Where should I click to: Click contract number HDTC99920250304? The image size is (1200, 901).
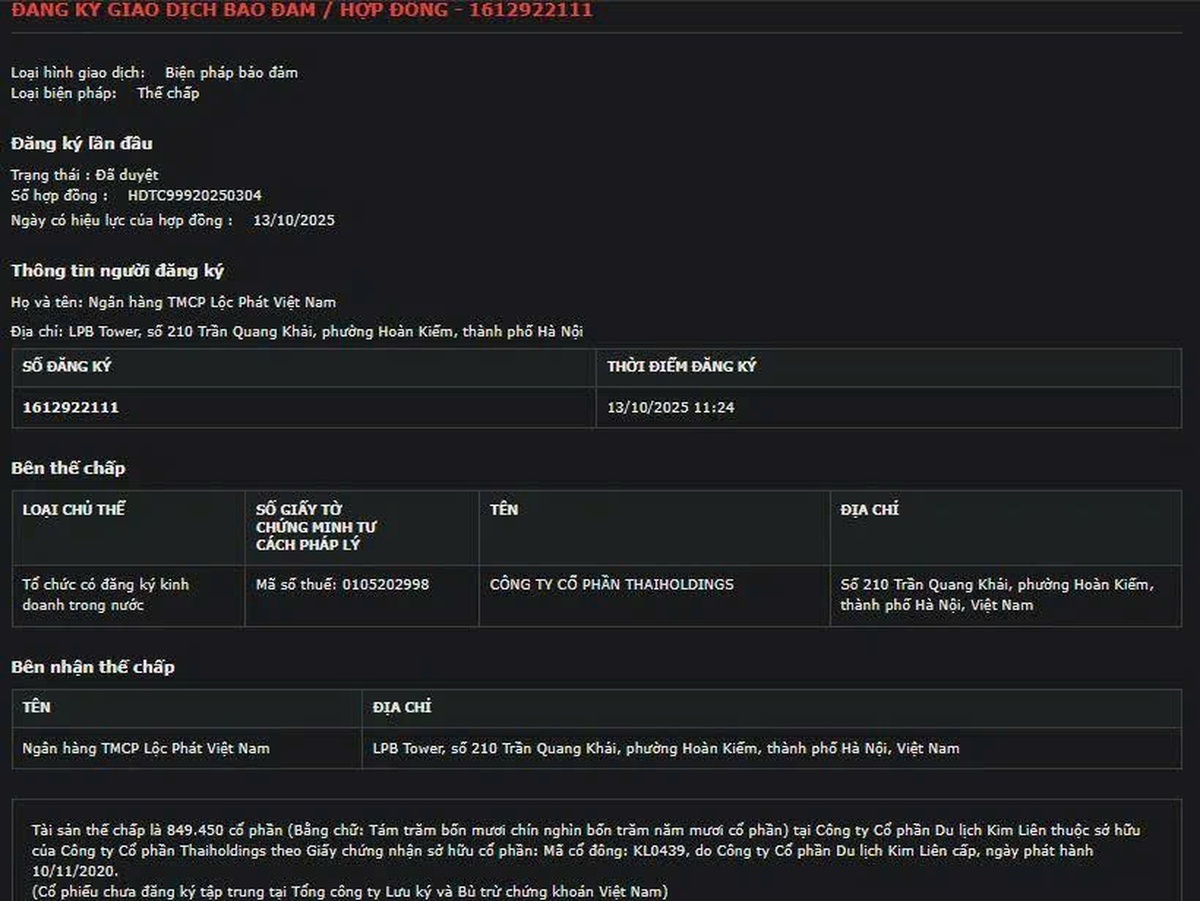tap(194, 196)
